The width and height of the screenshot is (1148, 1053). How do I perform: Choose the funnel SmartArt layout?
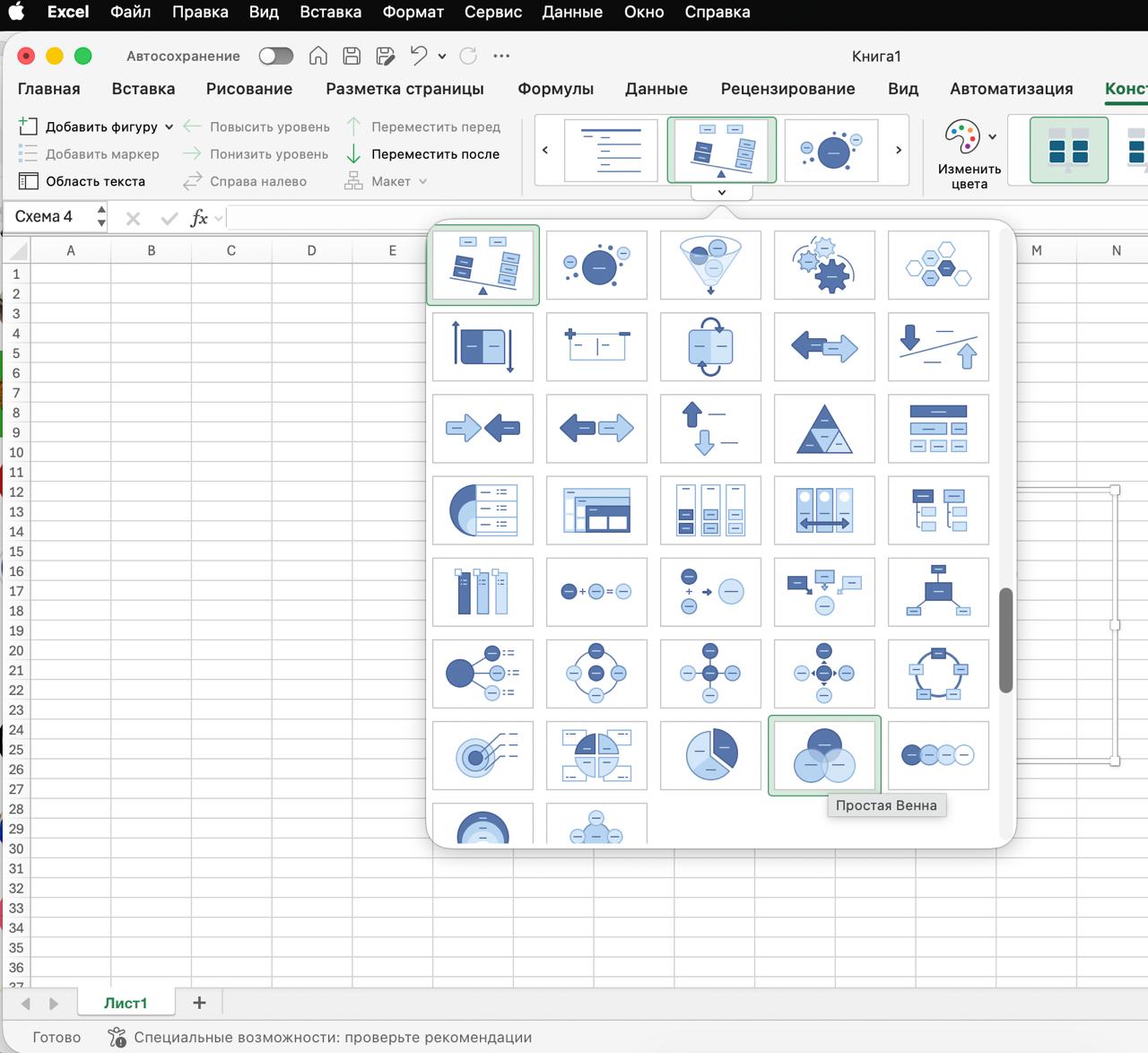pos(710,265)
